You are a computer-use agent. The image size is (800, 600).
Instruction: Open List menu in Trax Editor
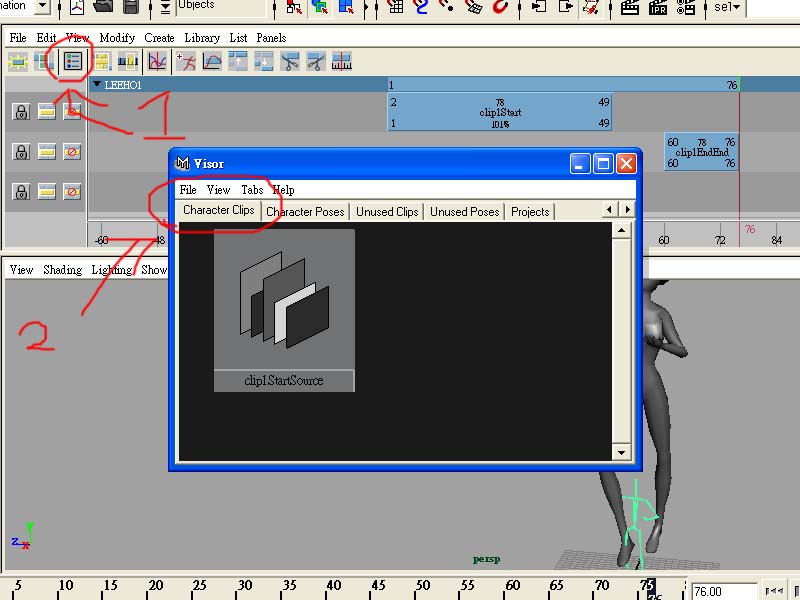coord(238,38)
